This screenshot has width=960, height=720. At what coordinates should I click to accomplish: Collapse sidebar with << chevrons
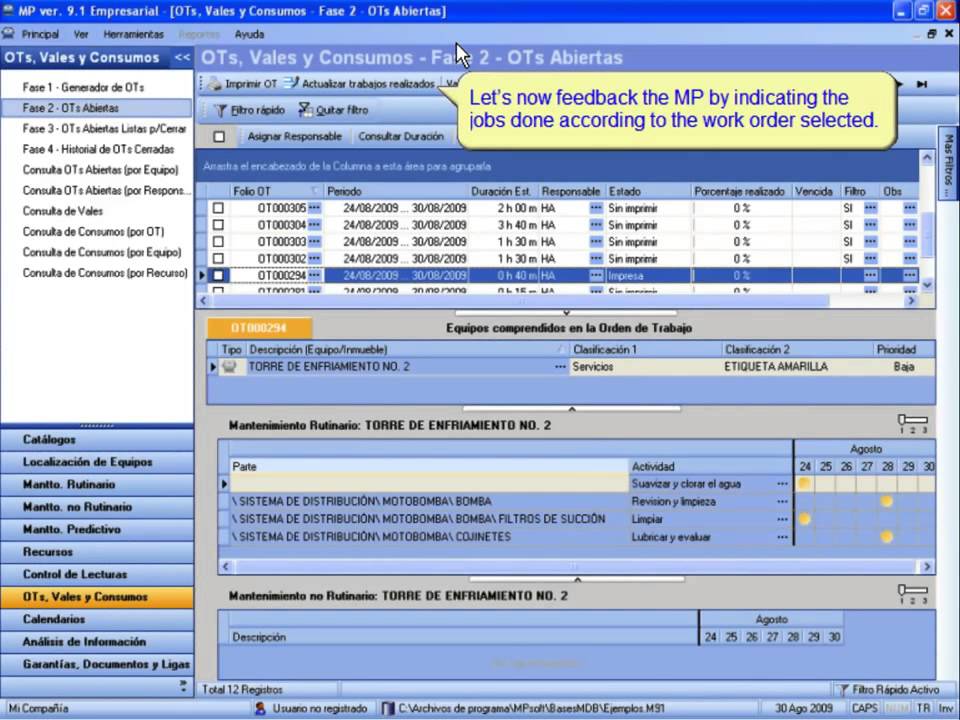(x=182, y=58)
